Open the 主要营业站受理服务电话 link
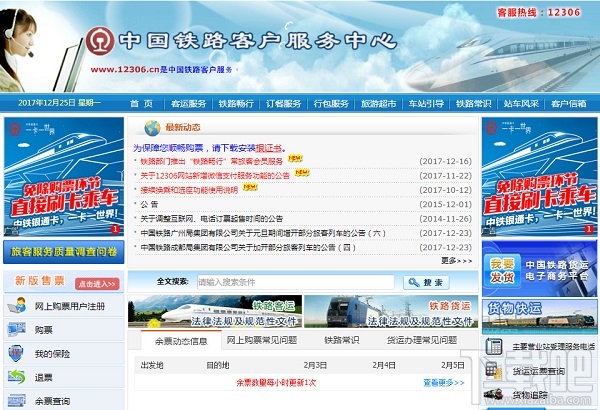The width and height of the screenshot is (600, 410). (x=554, y=347)
